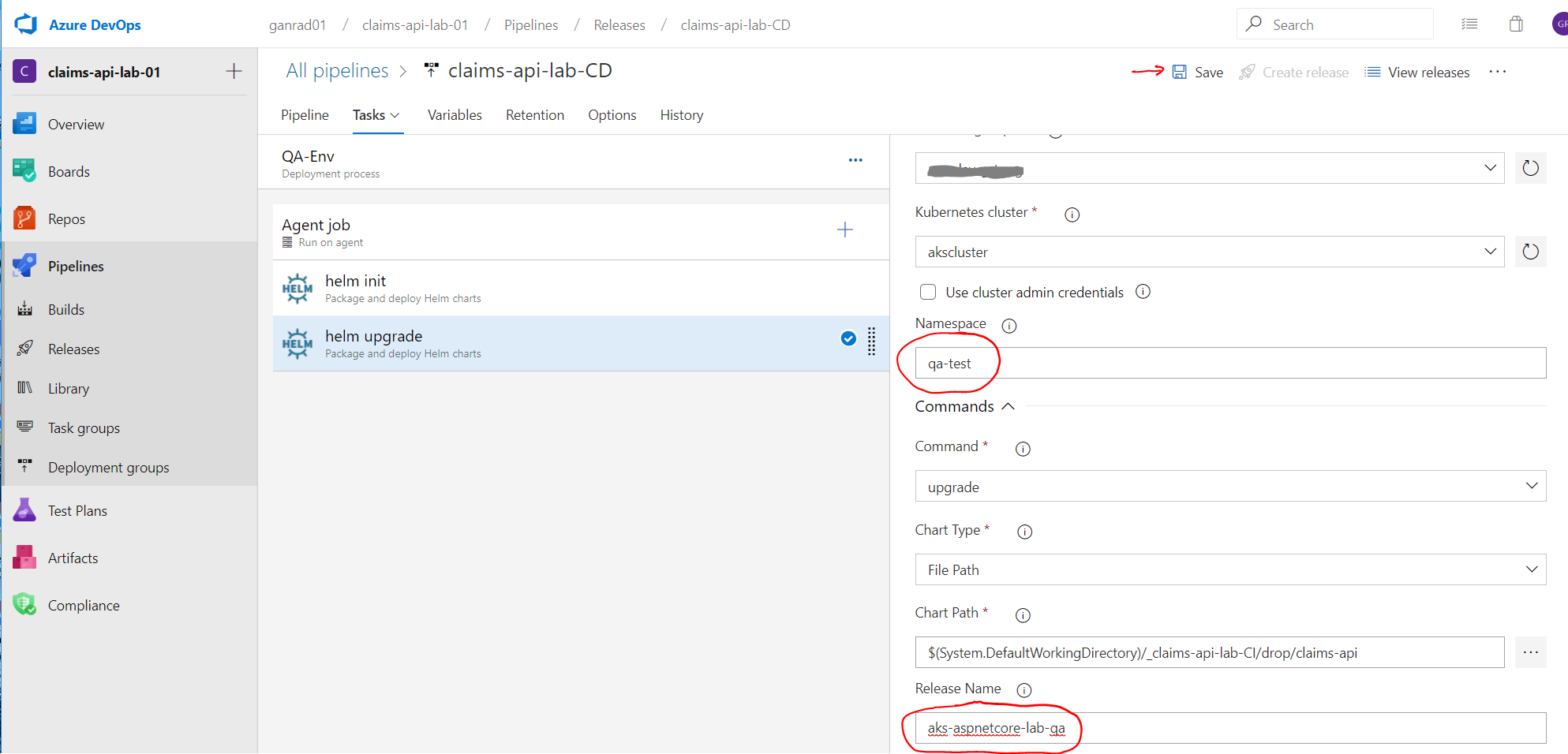Switch to the Variables tab
The height and width of the screenshot is (754, 1568).
coord(455,115)
